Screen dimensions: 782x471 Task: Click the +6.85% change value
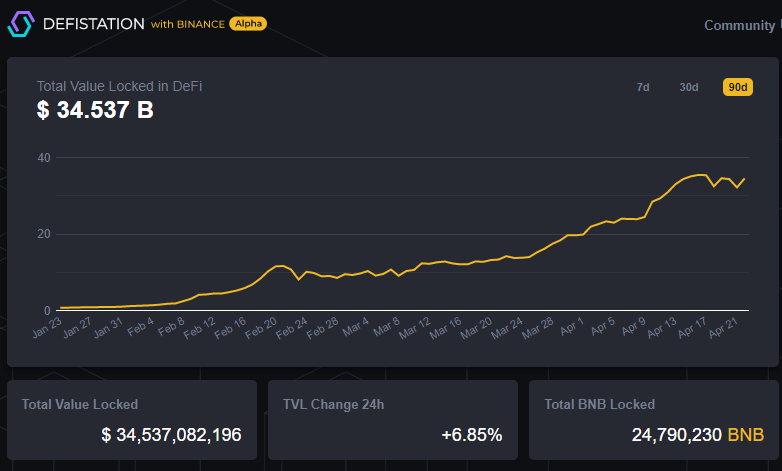472,435
